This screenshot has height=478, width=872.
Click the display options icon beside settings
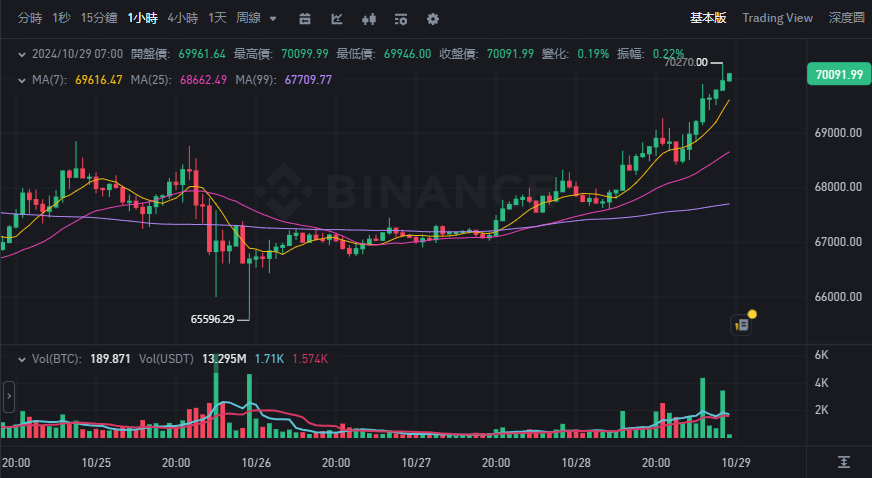click(x=401, y=18)
